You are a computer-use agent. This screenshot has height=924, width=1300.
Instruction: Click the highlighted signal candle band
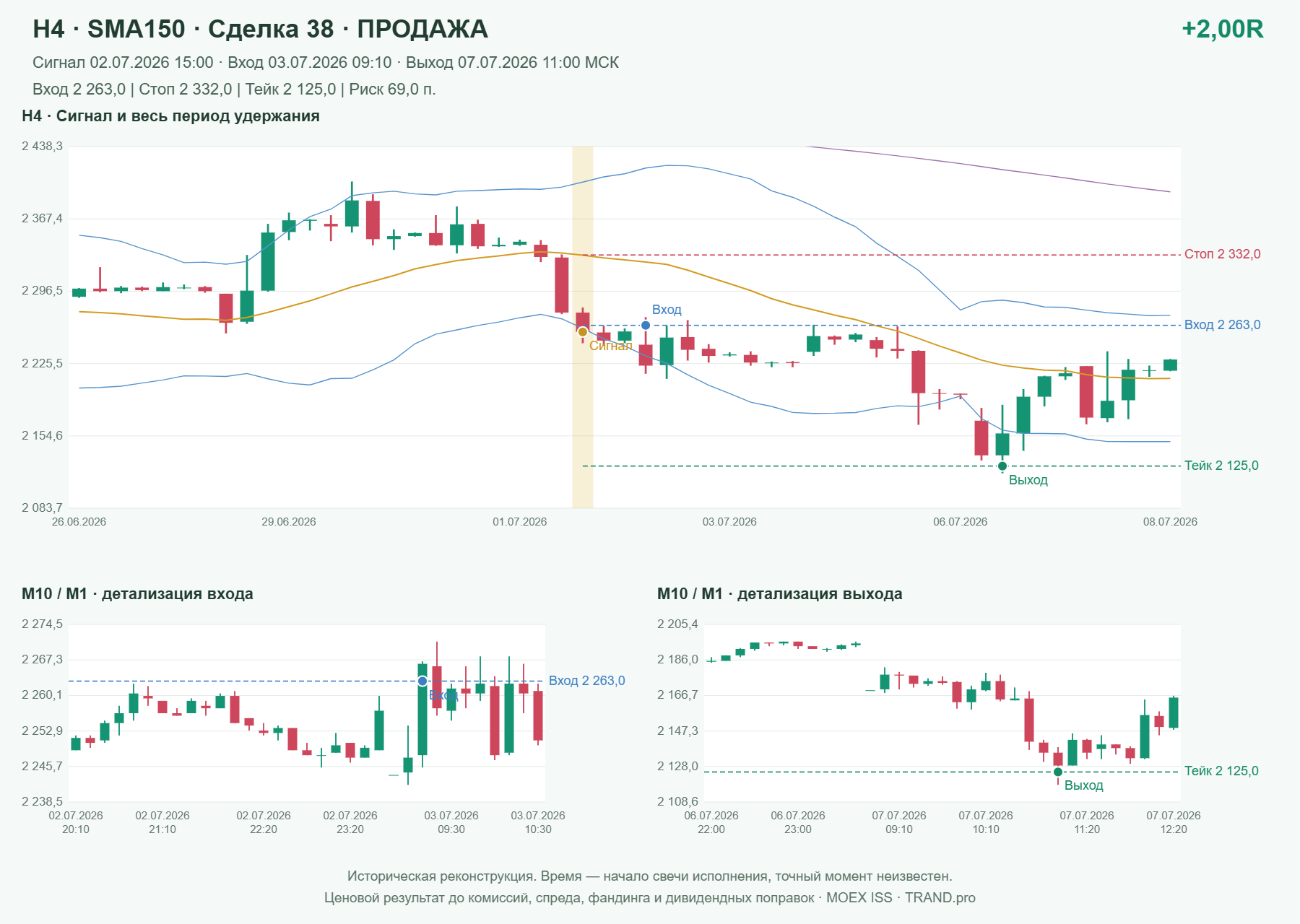pos(583,327)
